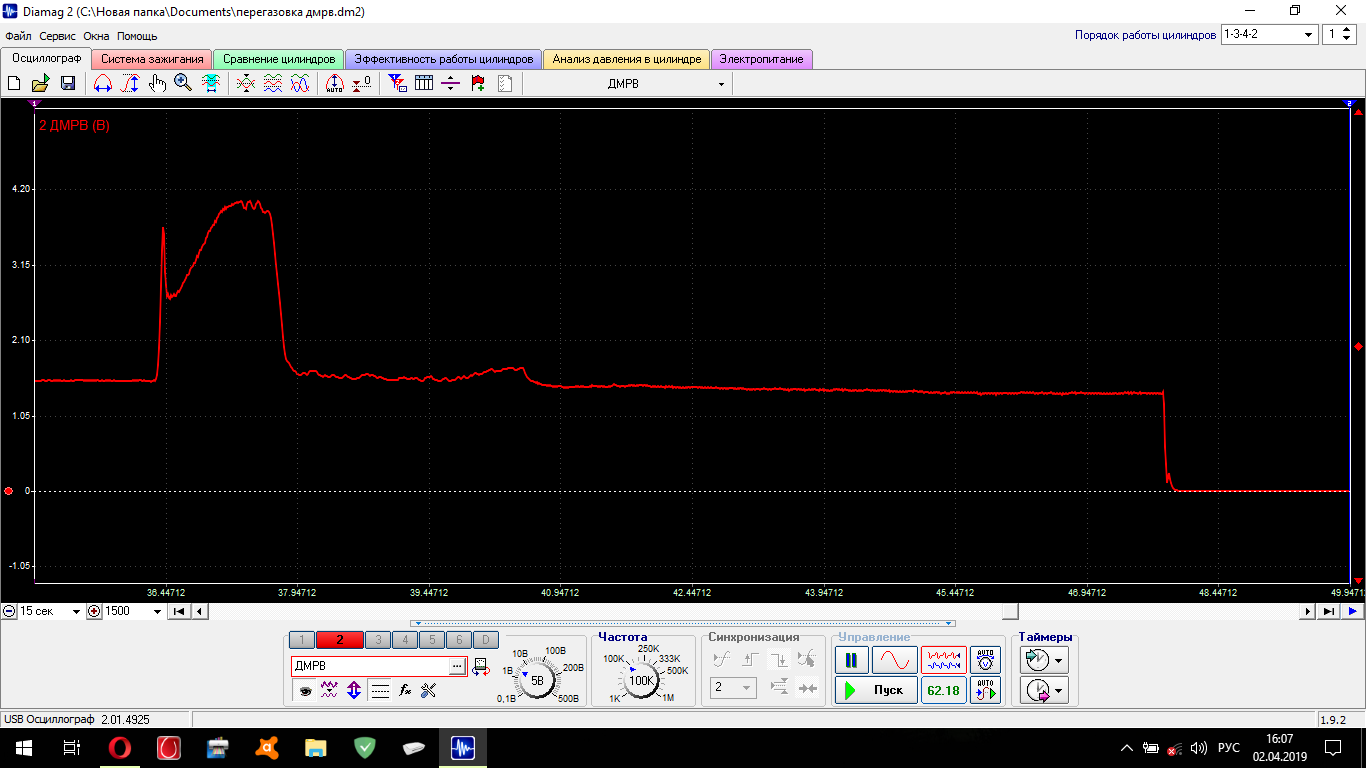The image size is (1366, 768).
Task: Jump to recording start arrow button
Action: [x=179, y=611]
